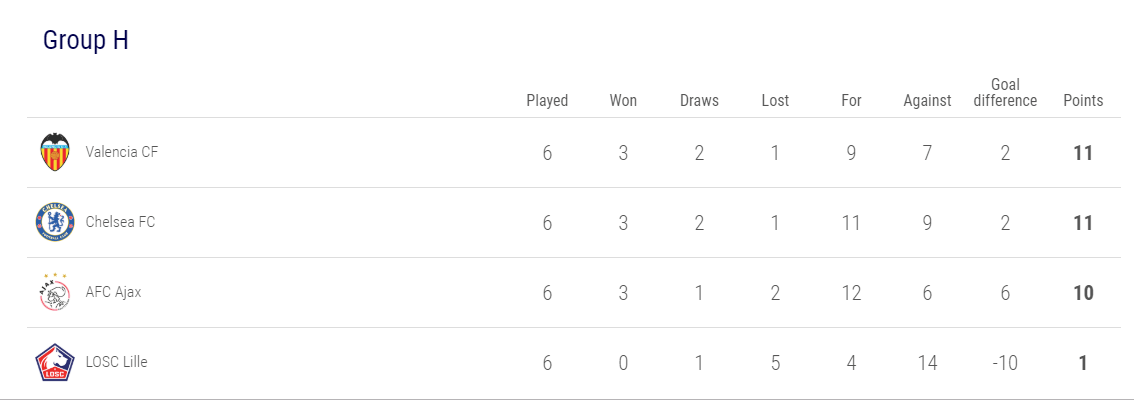Viewport: 1134px width, 400px height.
Task: Click the Lost column header
Action: pos(775,100)
